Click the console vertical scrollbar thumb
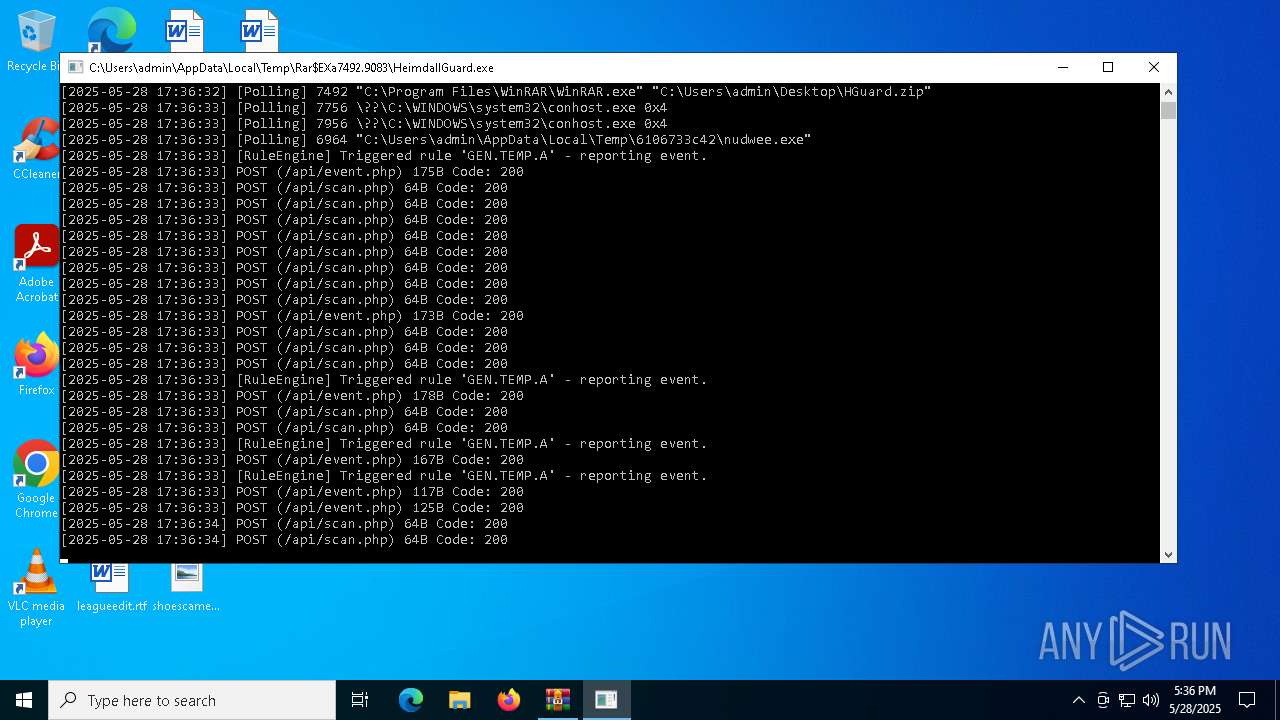This screenshot has width=1280, height=720. (1168, 110)
